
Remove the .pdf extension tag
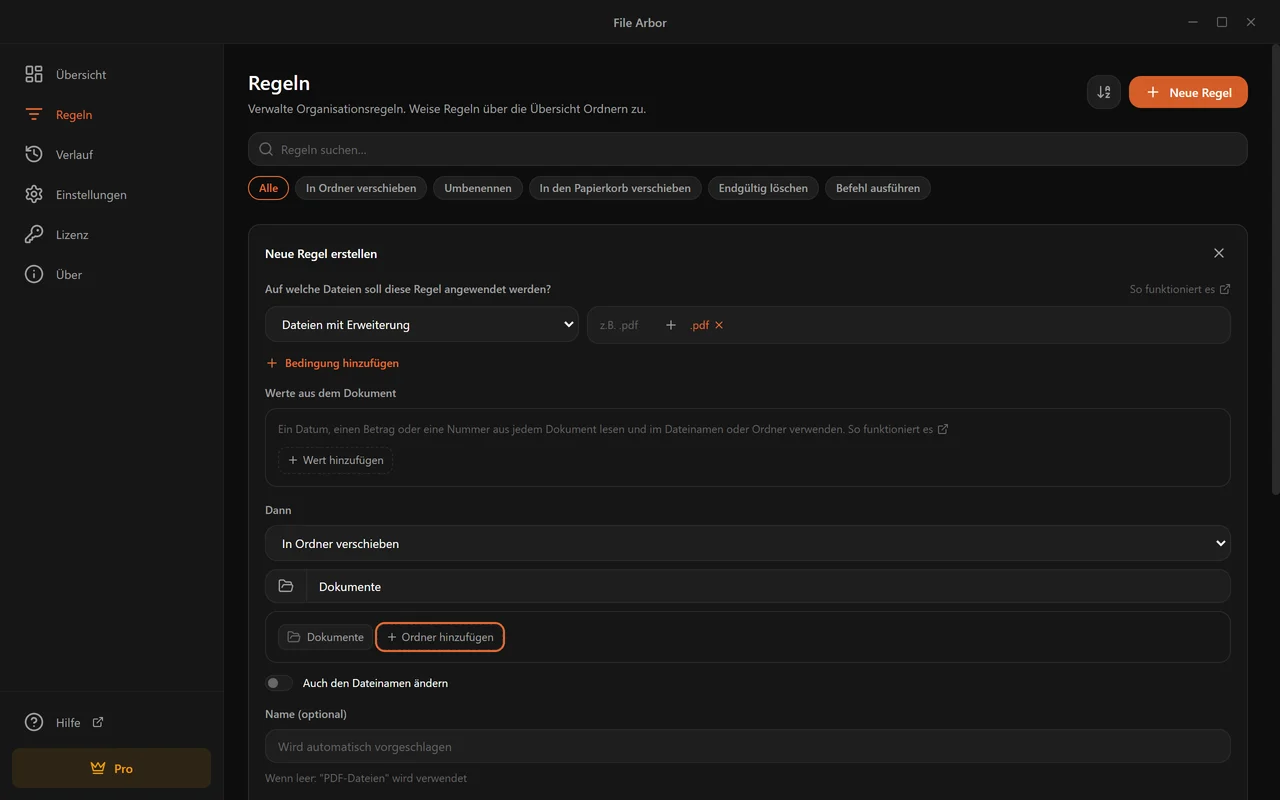719,325
